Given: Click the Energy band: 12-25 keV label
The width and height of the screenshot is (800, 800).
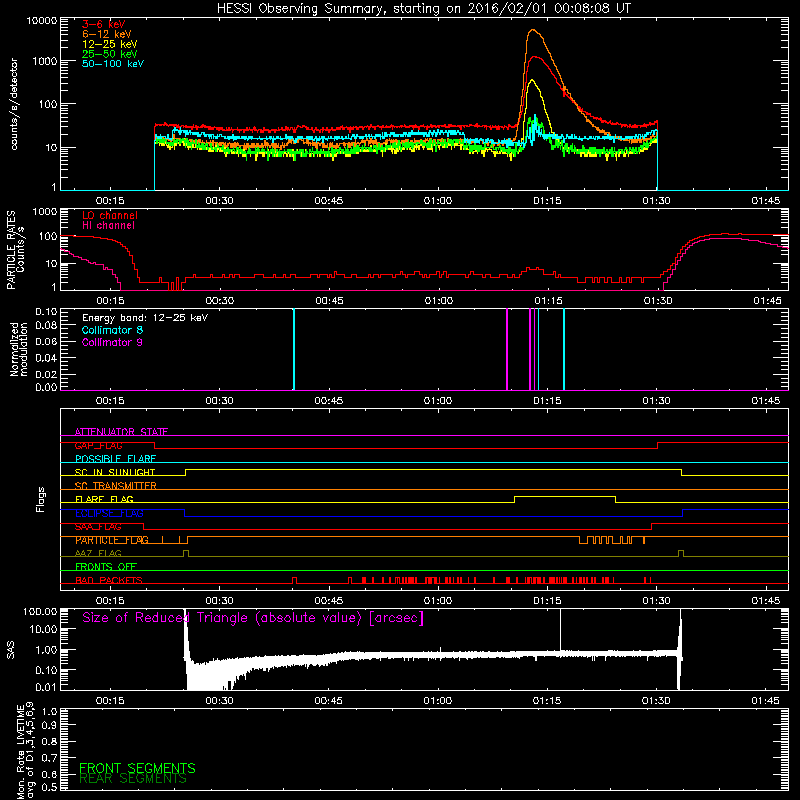Looking at the screenshot, I should coord(145,318).
